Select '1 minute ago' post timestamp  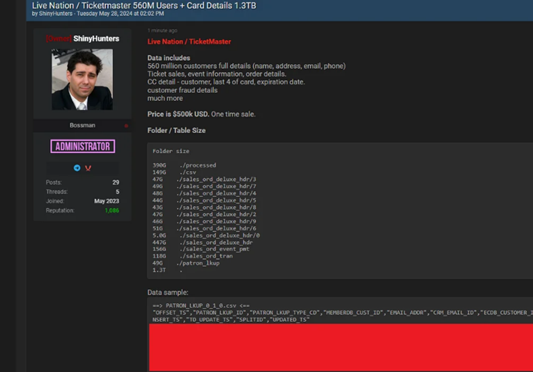[x=162, y=31]
